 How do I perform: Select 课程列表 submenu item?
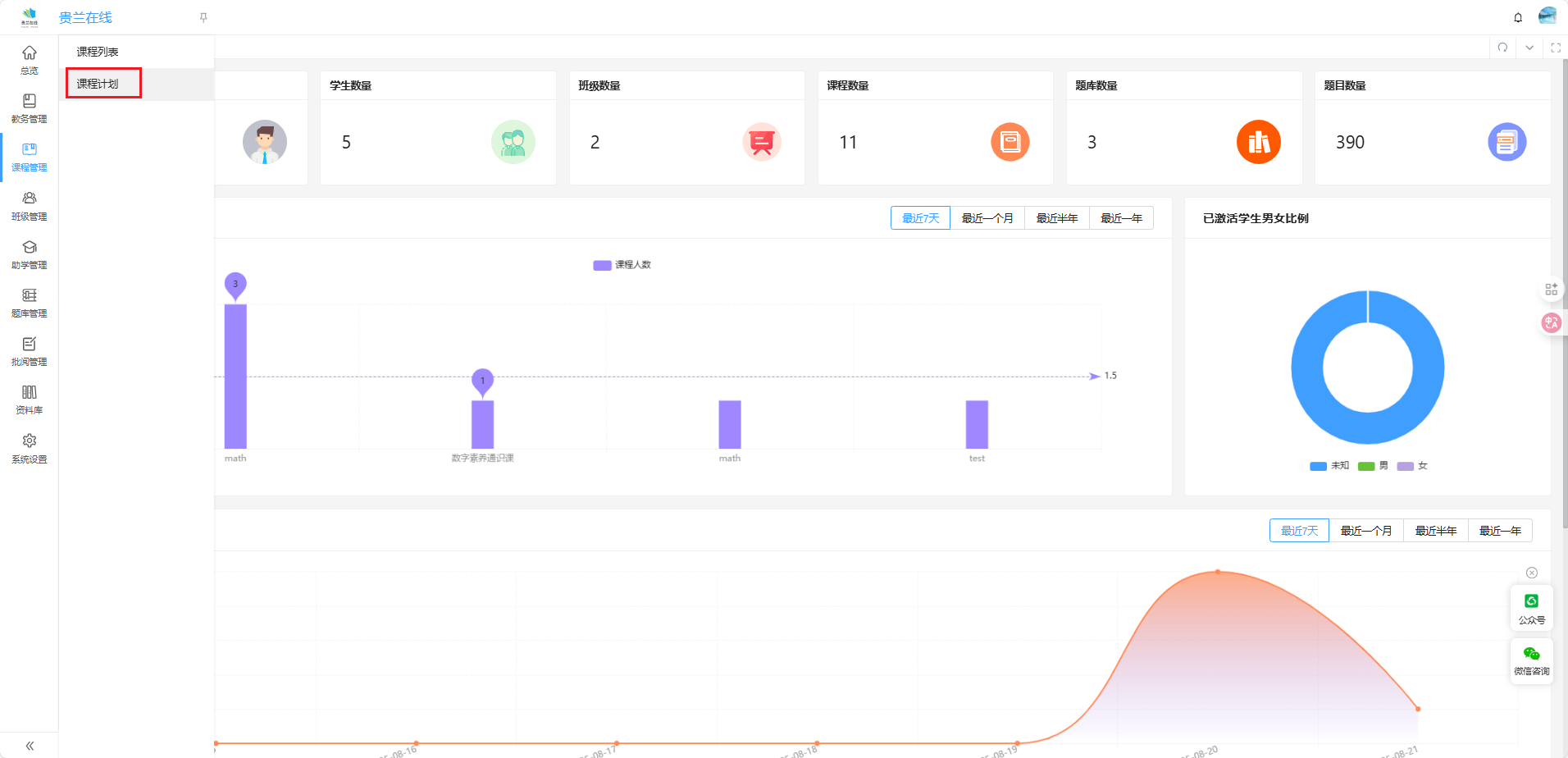[x=98, y=52]
